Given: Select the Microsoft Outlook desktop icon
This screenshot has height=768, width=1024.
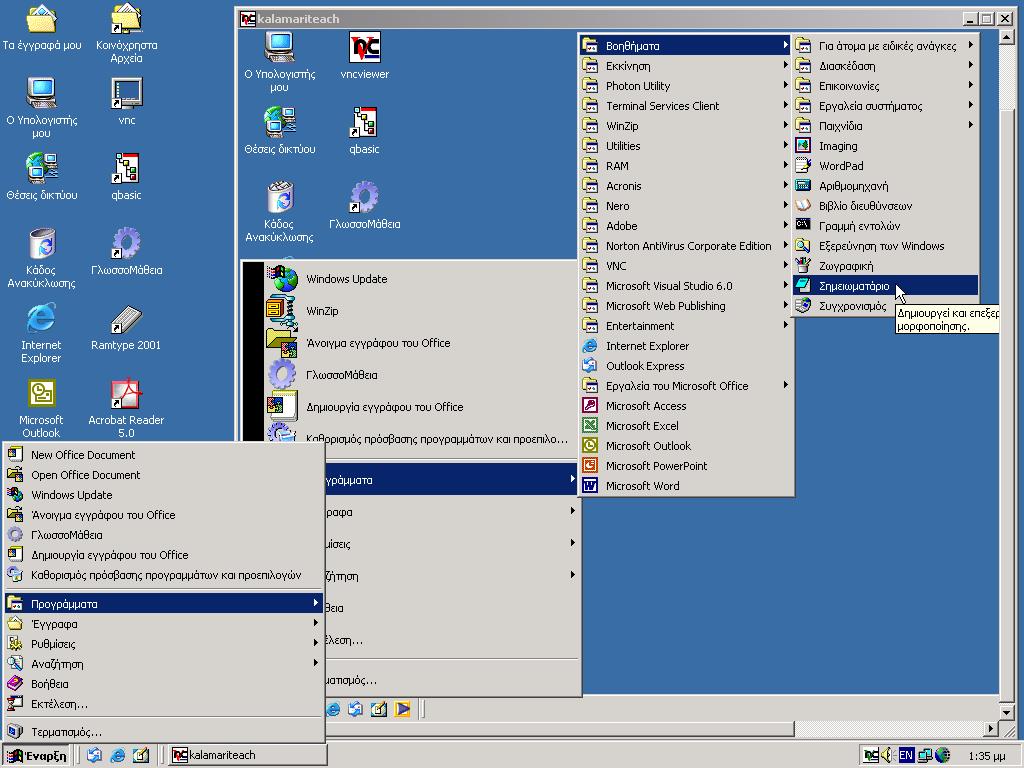Looking at the screenshot, I should pos(41,408).
